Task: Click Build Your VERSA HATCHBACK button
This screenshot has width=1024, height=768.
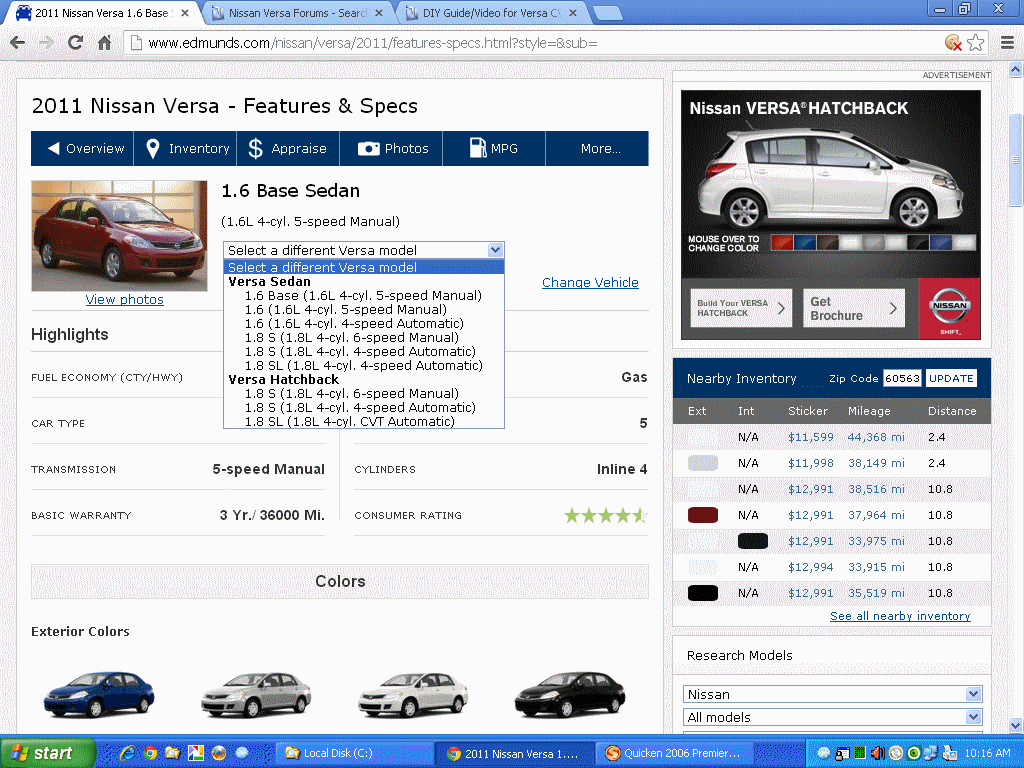Action: tap(741, 308)
